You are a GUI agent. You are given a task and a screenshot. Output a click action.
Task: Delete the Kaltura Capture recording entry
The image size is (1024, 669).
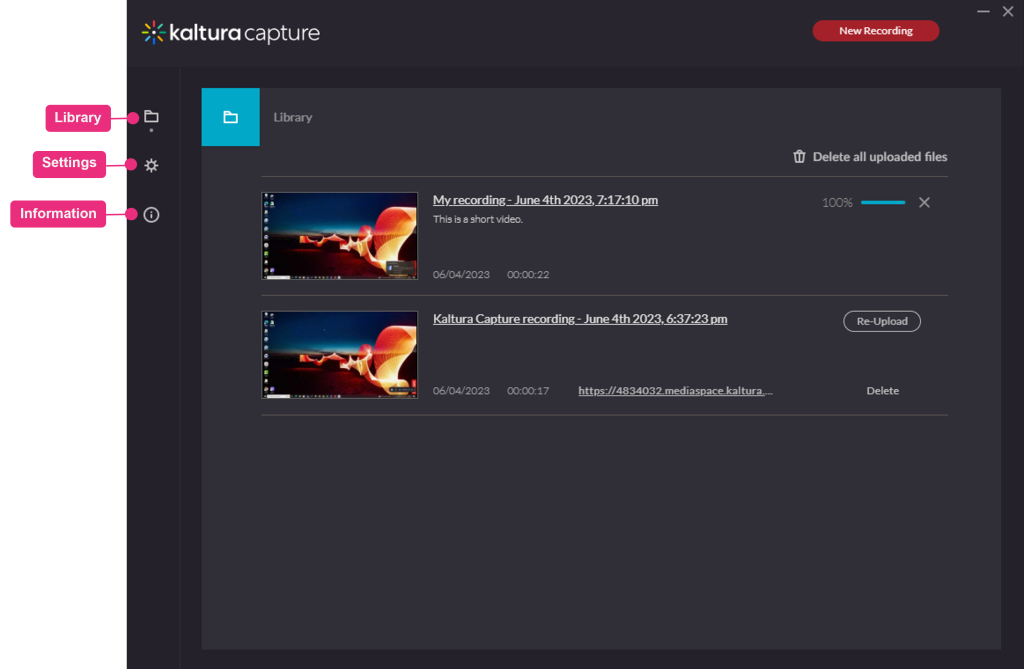(882, 391)
